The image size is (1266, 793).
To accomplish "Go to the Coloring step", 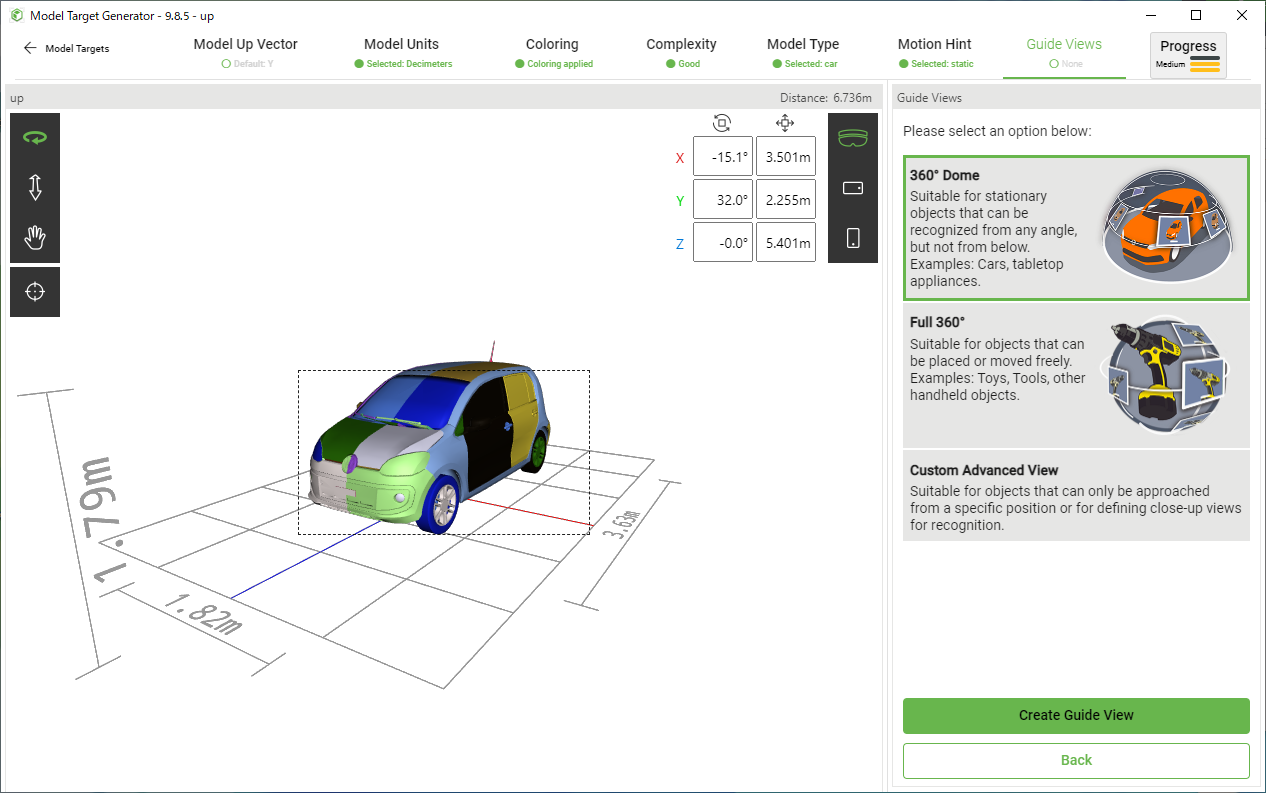I will [x=552, y=52].
